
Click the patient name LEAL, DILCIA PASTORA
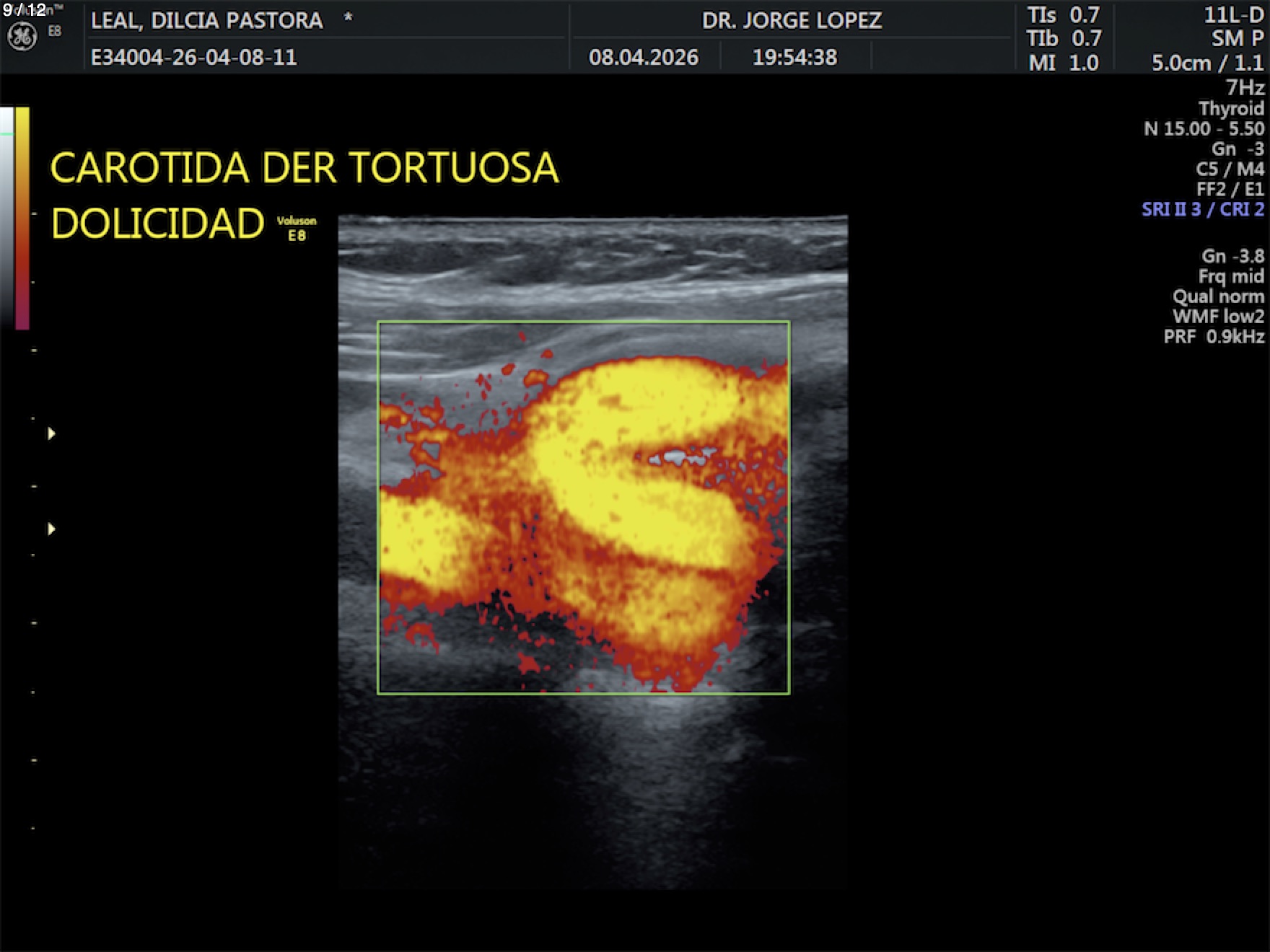pyautogui.click(x=206, y=20)
